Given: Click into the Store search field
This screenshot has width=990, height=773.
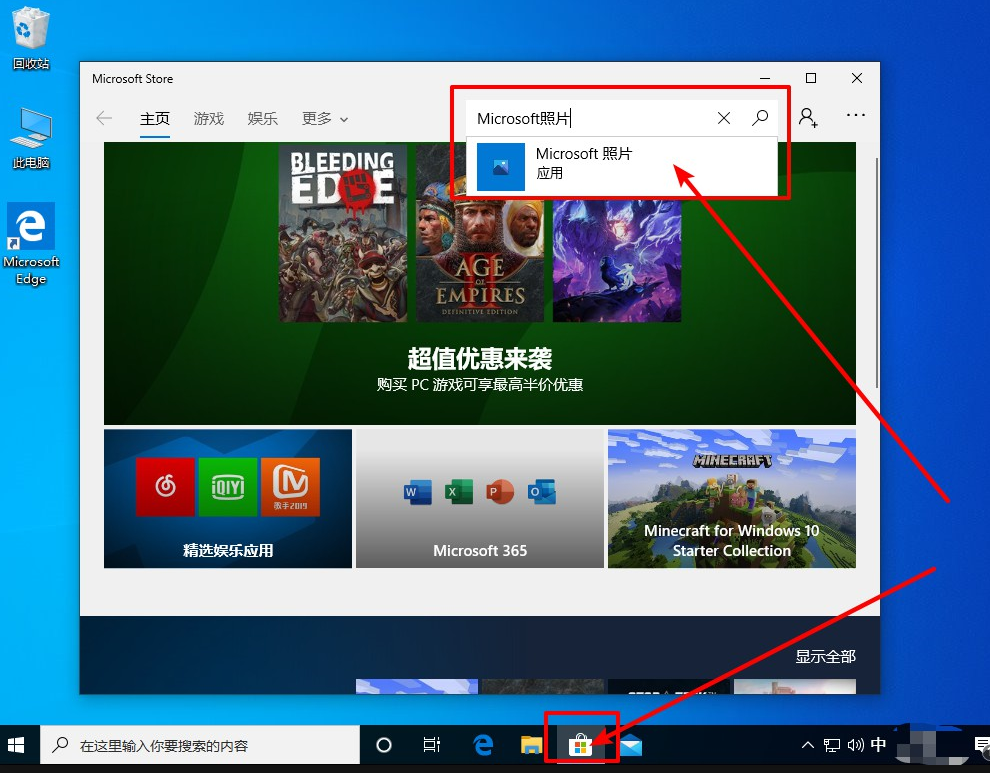Looking at the screenshot, I should pos(590,118).
